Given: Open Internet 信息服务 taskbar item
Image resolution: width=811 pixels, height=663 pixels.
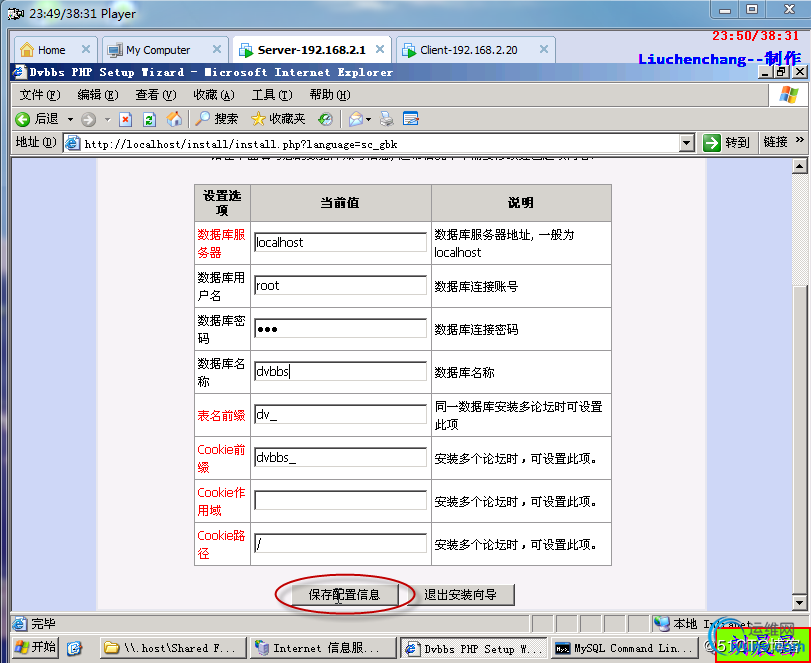Looking at the screenshot, I should click(x=323, y=647).
